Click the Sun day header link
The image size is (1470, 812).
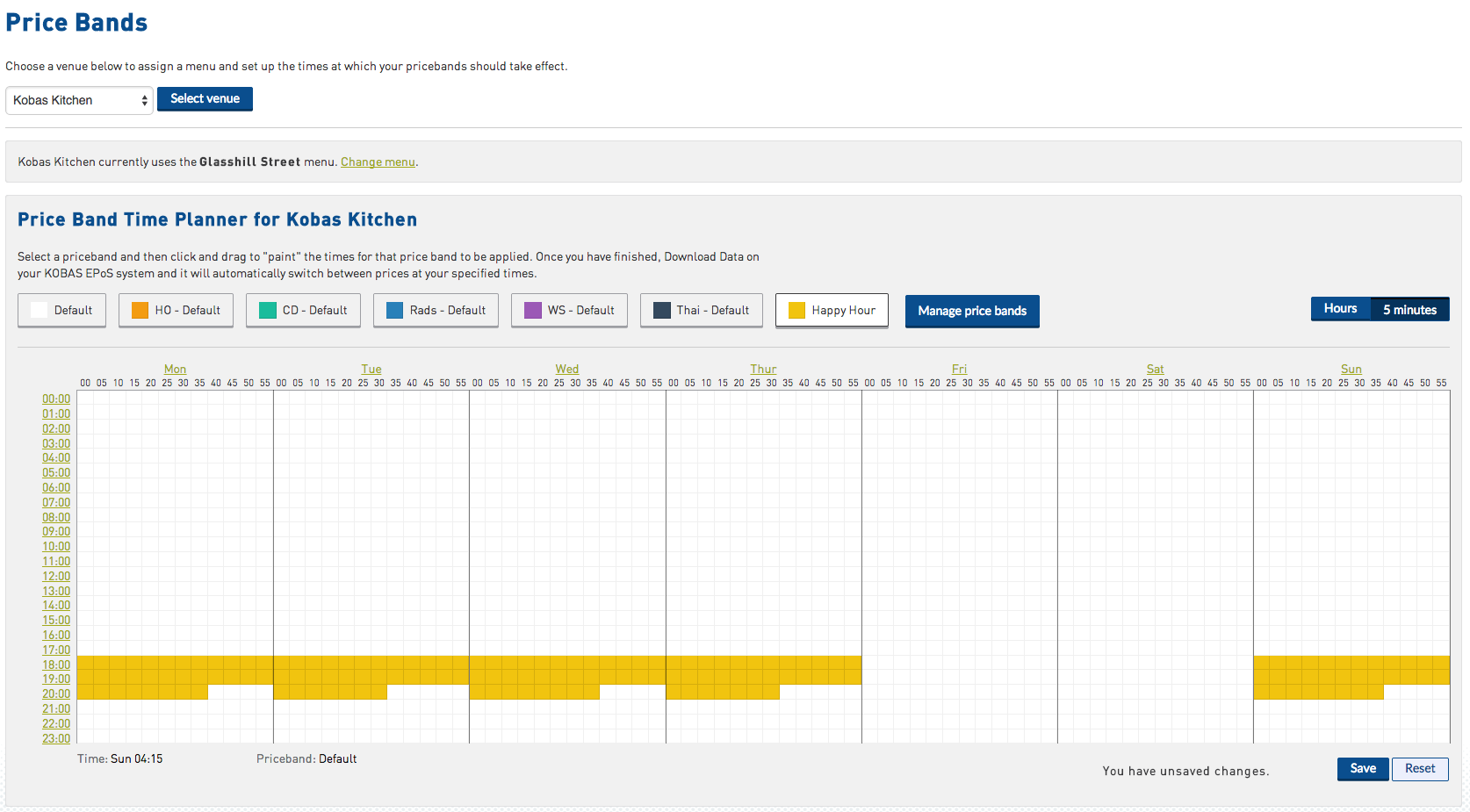[x=1351, y=370]
